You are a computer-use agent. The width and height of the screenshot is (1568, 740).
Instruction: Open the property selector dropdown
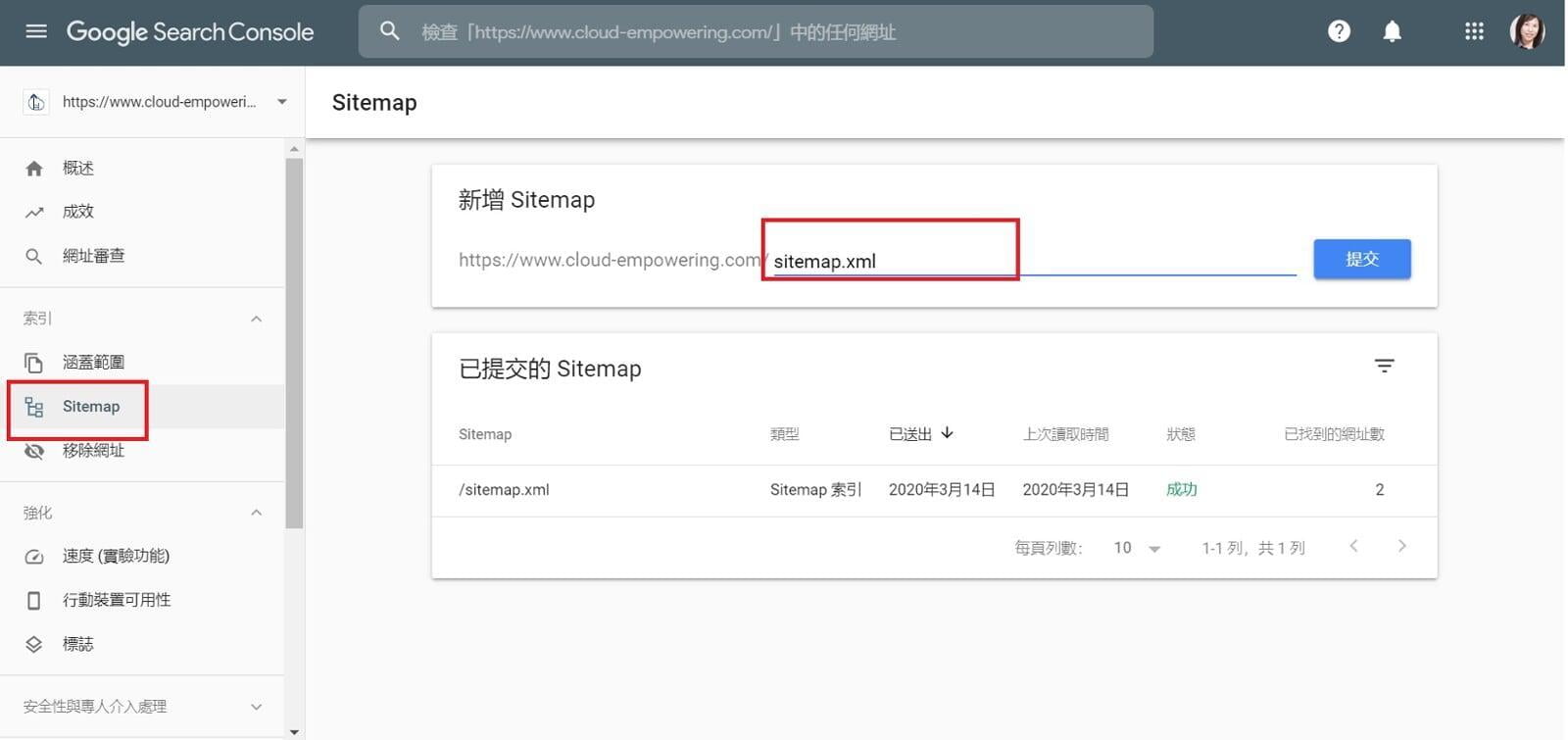point(282,102)
